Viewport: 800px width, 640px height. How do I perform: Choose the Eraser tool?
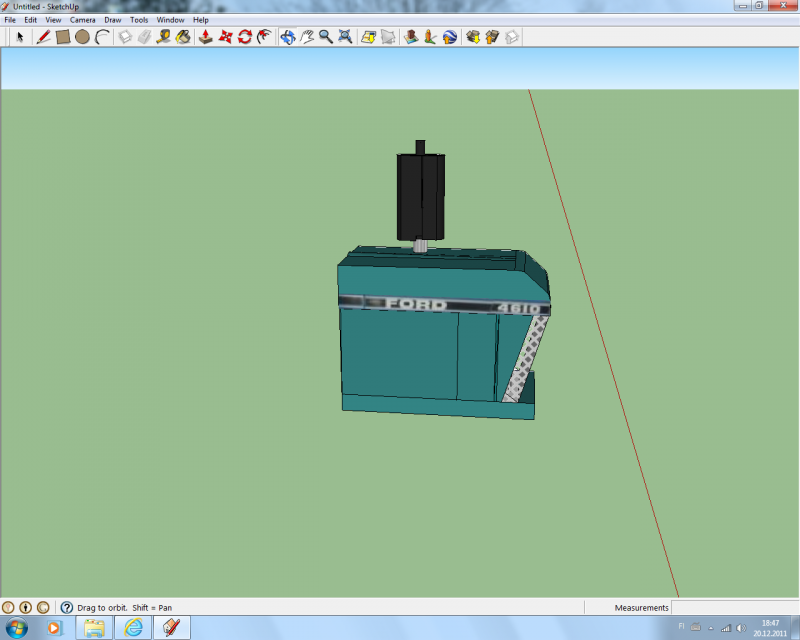(144, 37)
